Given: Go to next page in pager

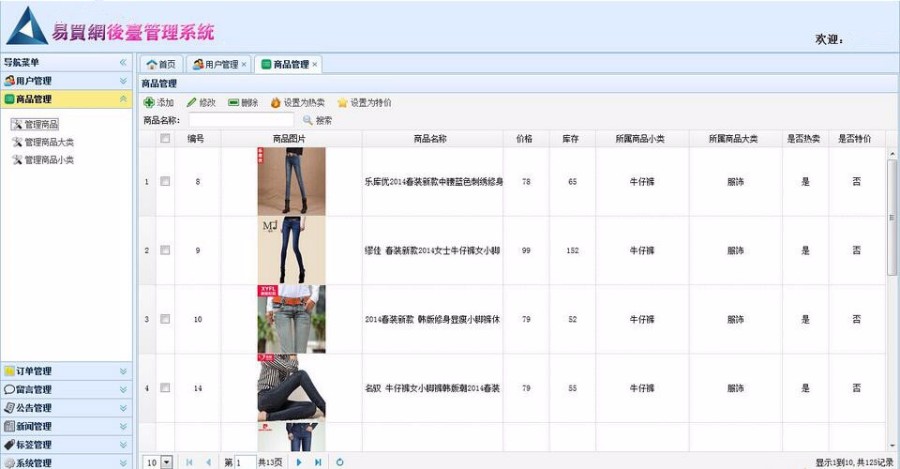Looking at the screenshot, I should click(x=299, y=462).
